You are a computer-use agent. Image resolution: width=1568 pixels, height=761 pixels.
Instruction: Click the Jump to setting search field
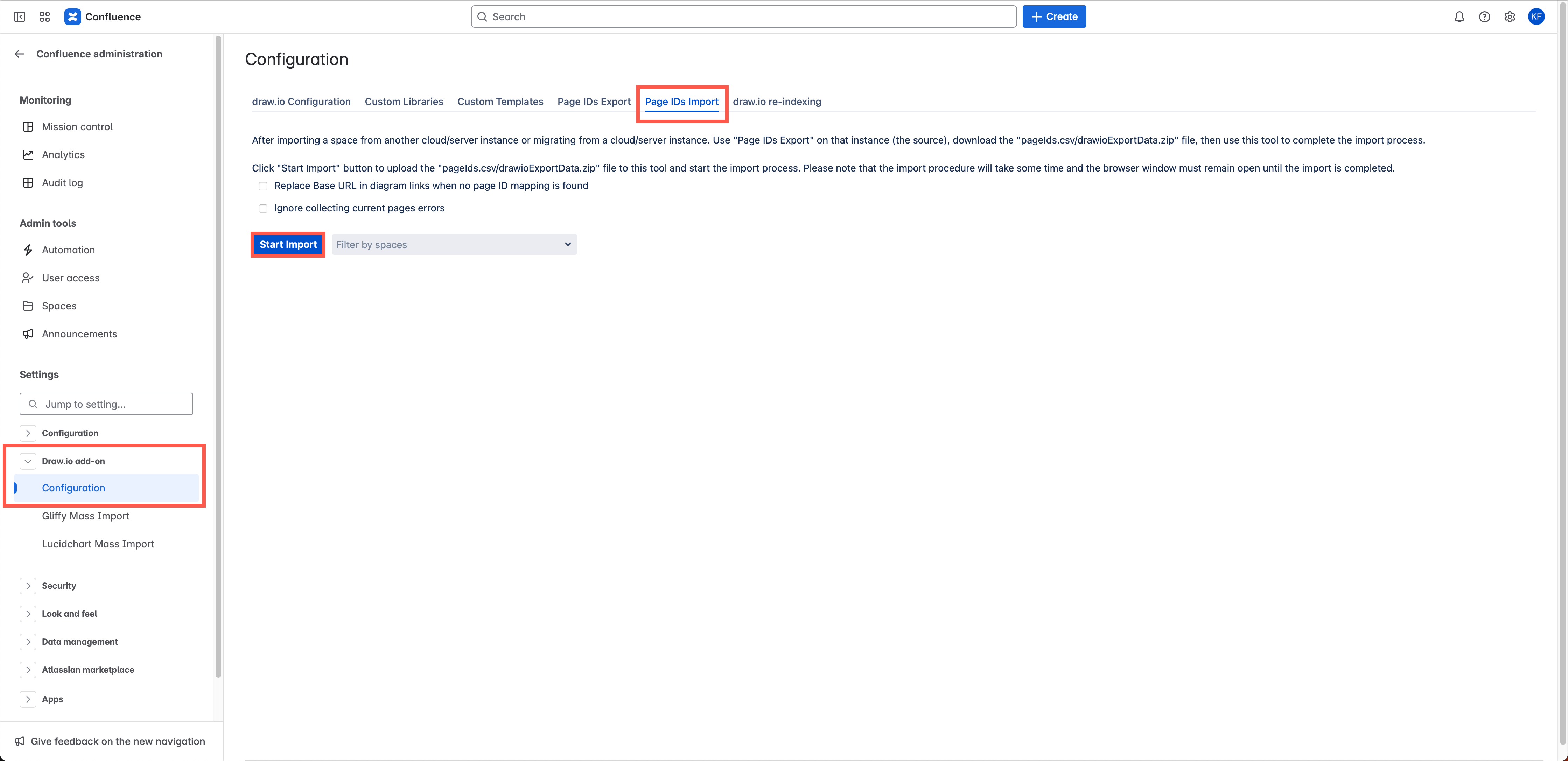click(x=106, y=404)
